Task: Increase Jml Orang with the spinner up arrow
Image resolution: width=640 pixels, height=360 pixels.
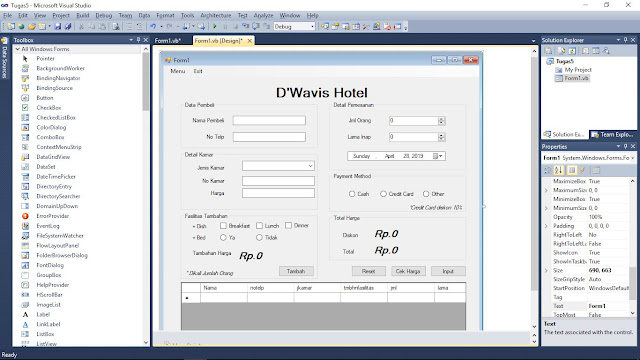Action: point(441,119)
